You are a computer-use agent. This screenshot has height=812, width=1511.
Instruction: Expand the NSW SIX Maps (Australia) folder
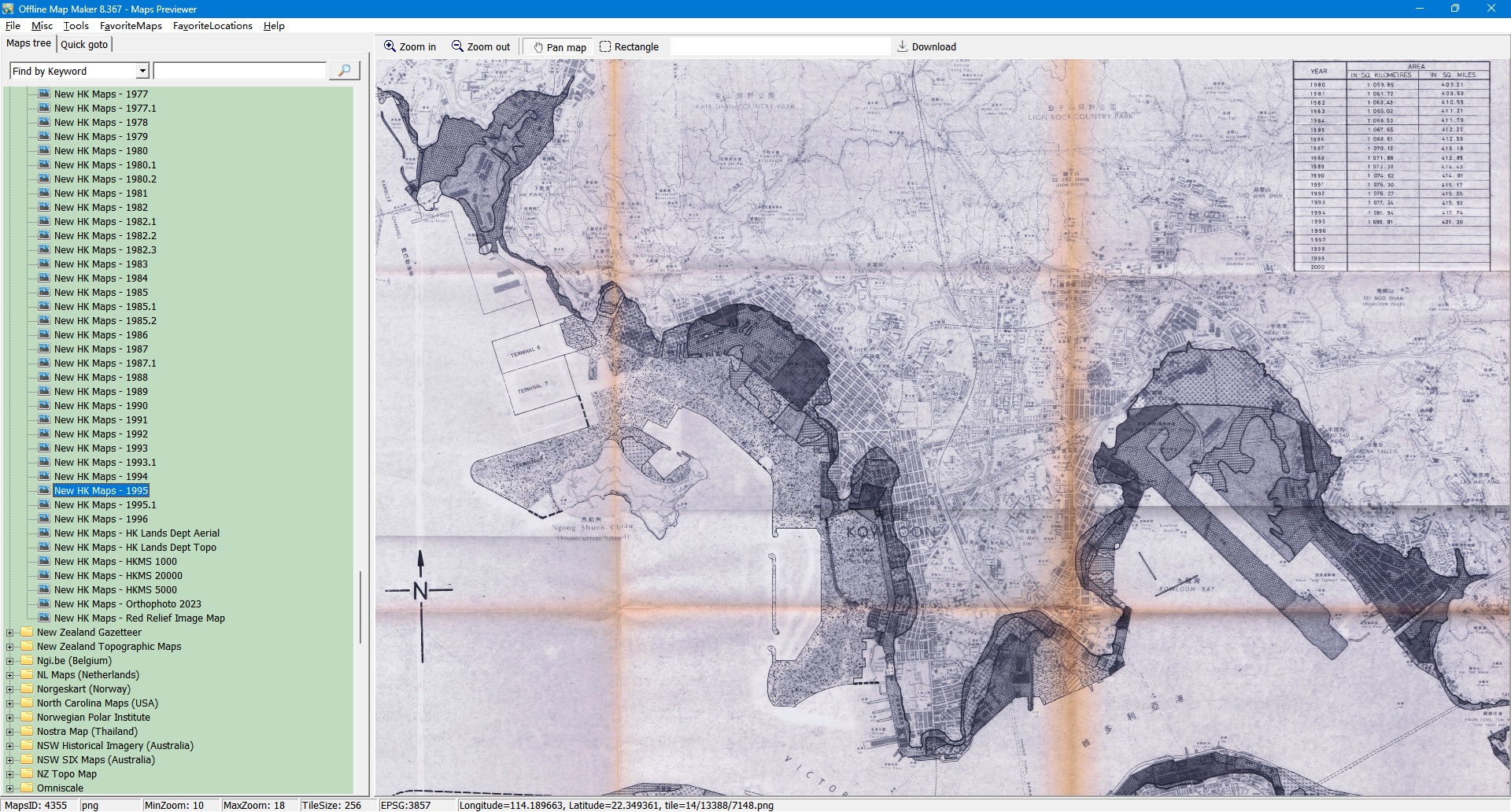(10, 760)
